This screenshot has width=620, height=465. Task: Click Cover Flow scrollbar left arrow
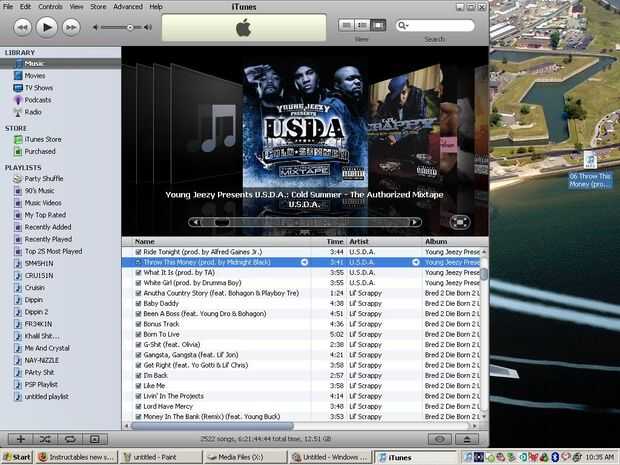(x=194, y=222)
